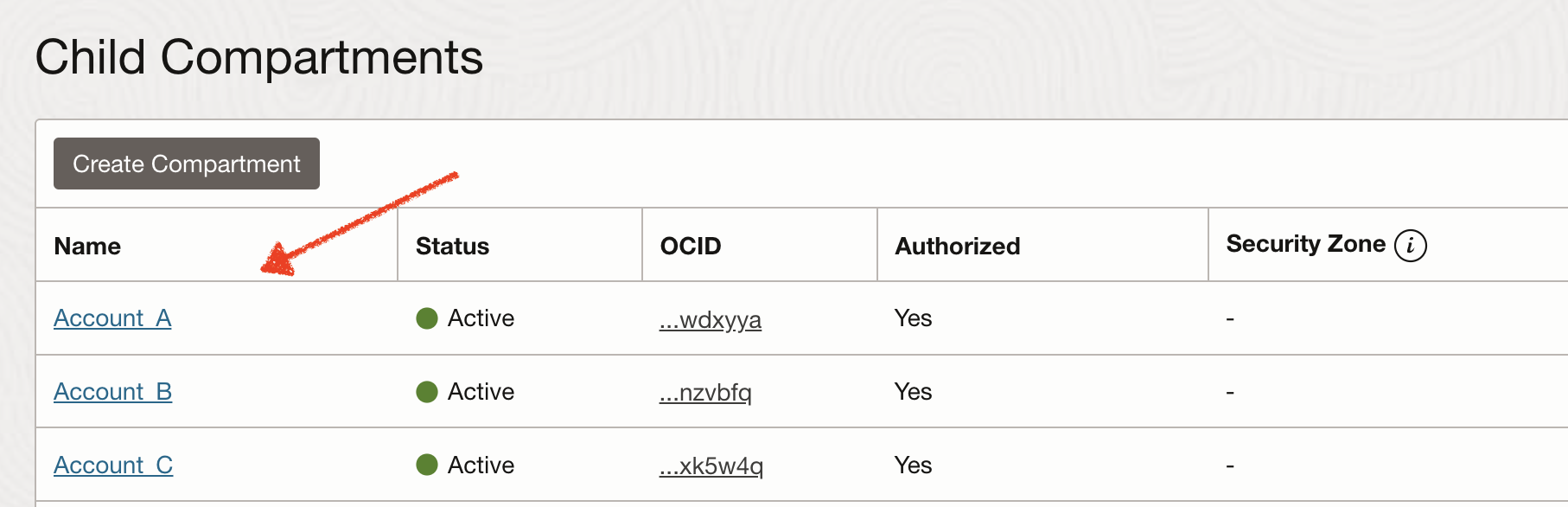The image size is (1568, 507).
Task: Show OCID ending in wdxyya
Action: 710,320
